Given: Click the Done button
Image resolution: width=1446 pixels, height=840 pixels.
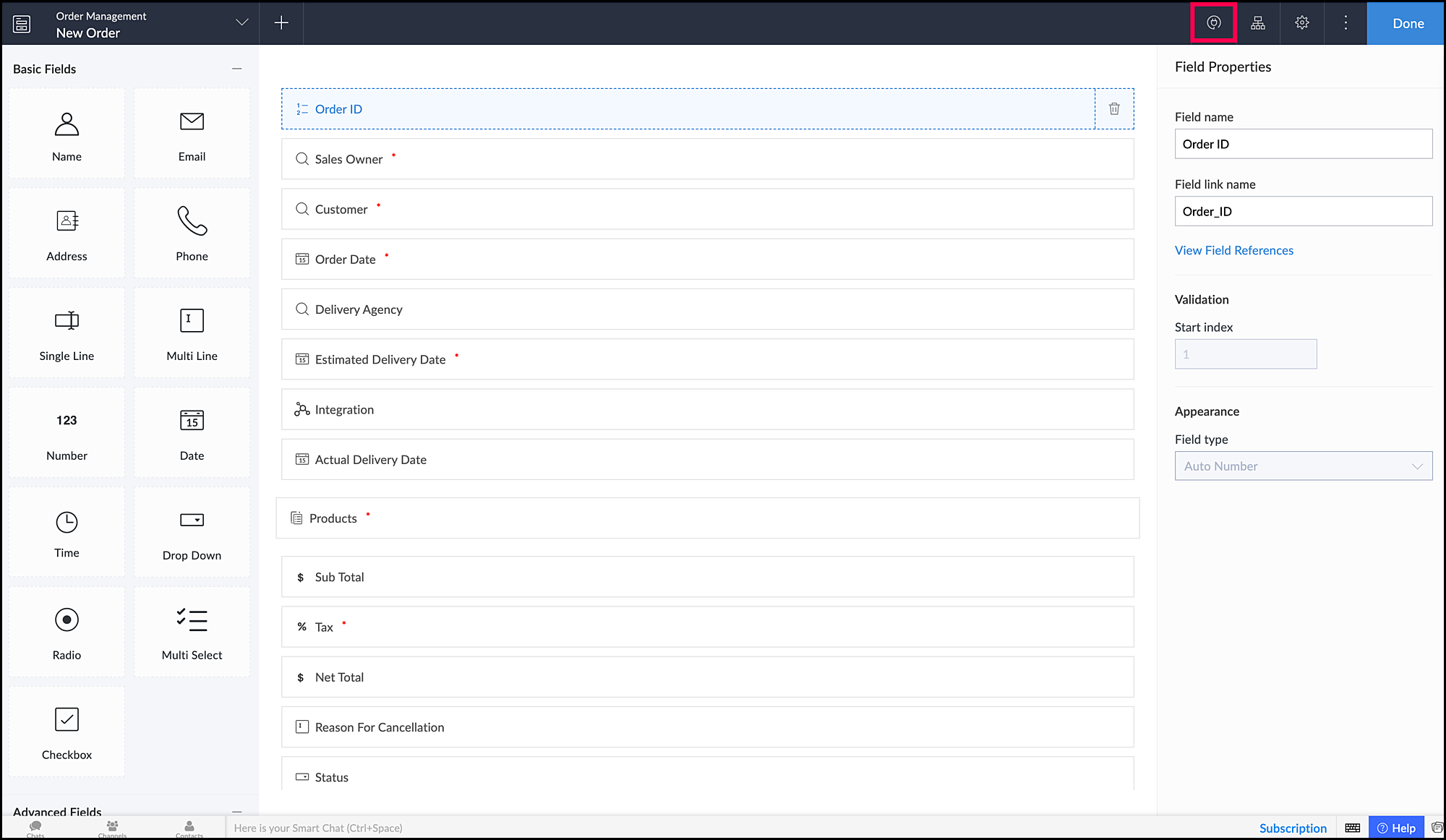Looking at the screenshot, I should [1407, 23].
